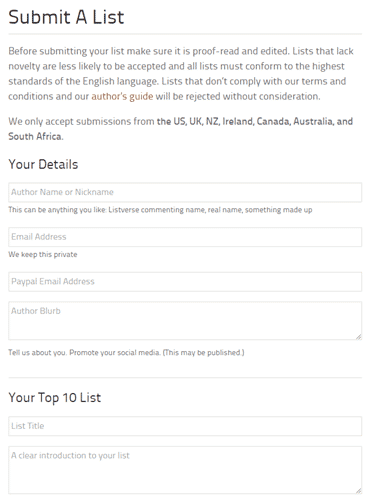Focus the Email Address input

coord(185,237)
